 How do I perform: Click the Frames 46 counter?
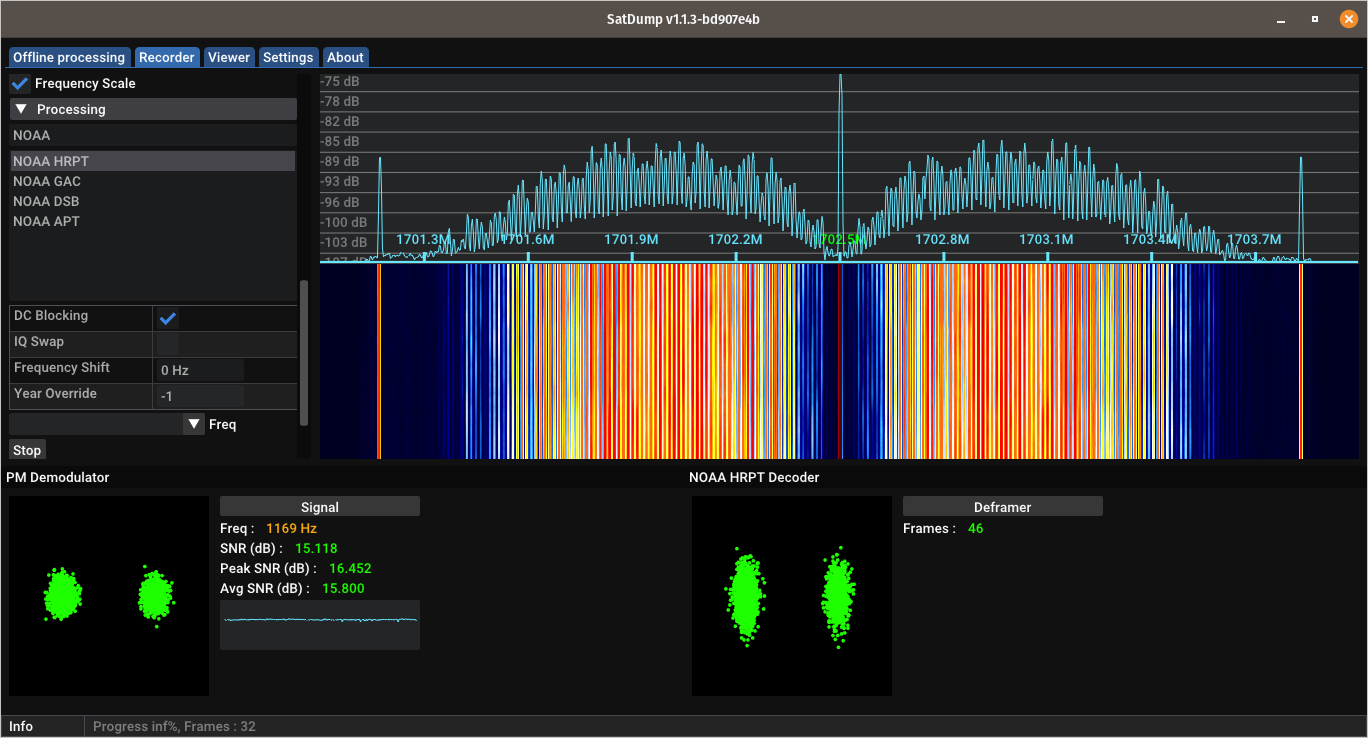[975, 528]
